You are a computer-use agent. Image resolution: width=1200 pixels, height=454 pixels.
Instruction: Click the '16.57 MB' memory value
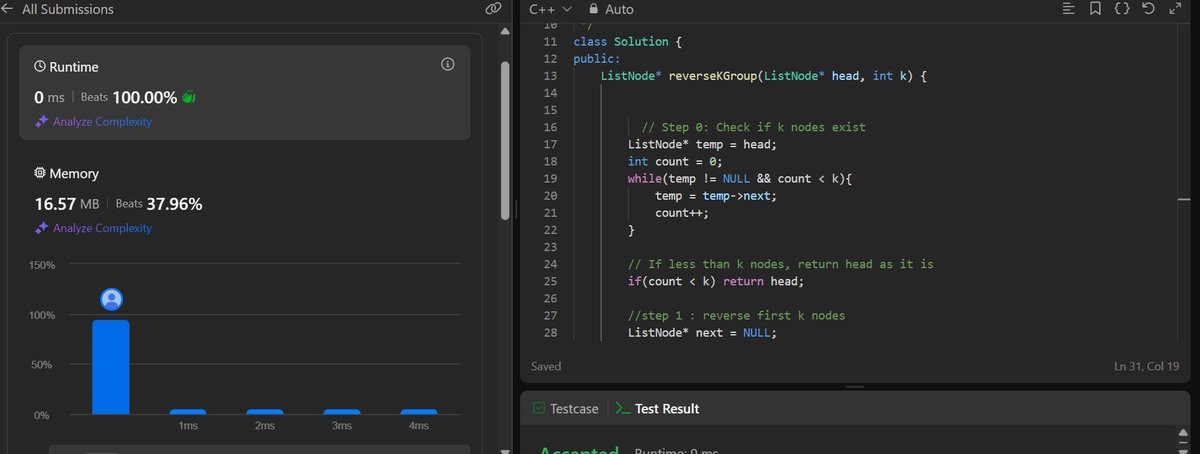pos(67,204)
